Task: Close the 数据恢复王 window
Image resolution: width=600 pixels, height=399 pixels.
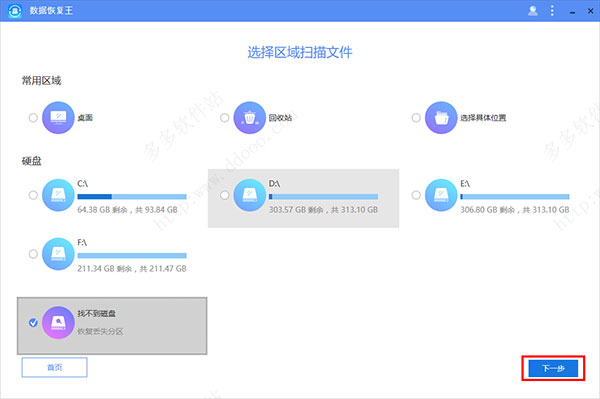Action: [590, 11]
